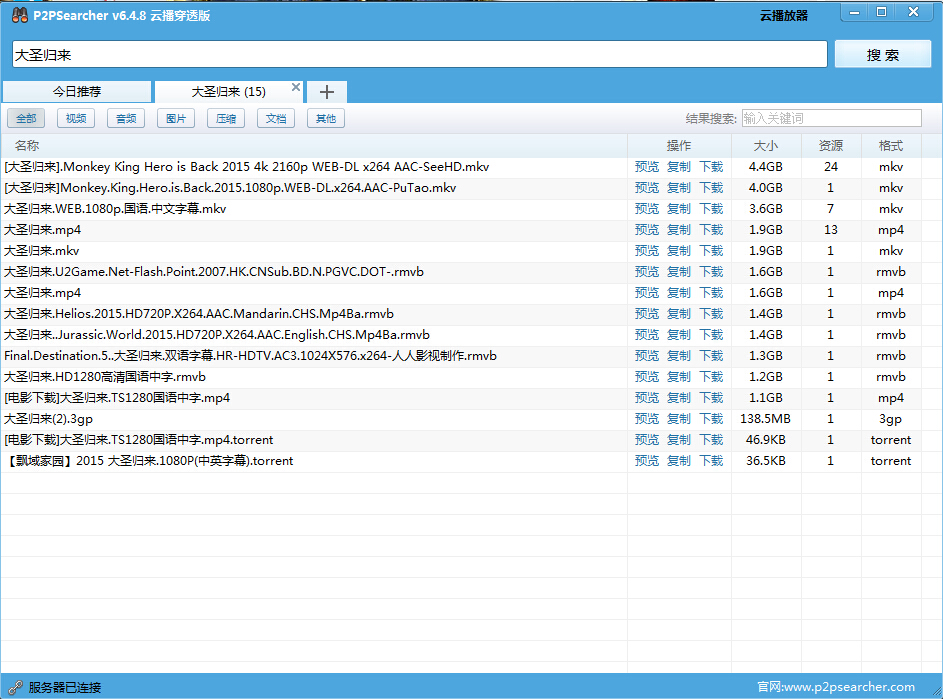Click the 结果搜索 keyword input field
This screenshot has height=699, width=943.
[x=831, y=118]
